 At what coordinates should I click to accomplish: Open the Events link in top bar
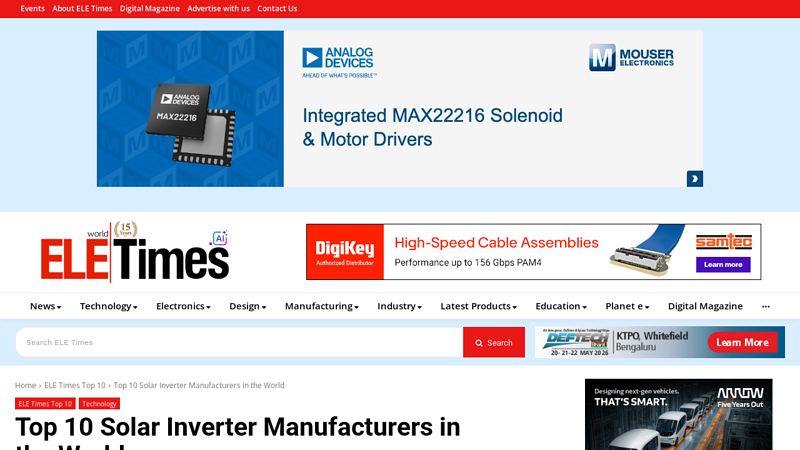[32, 9]
